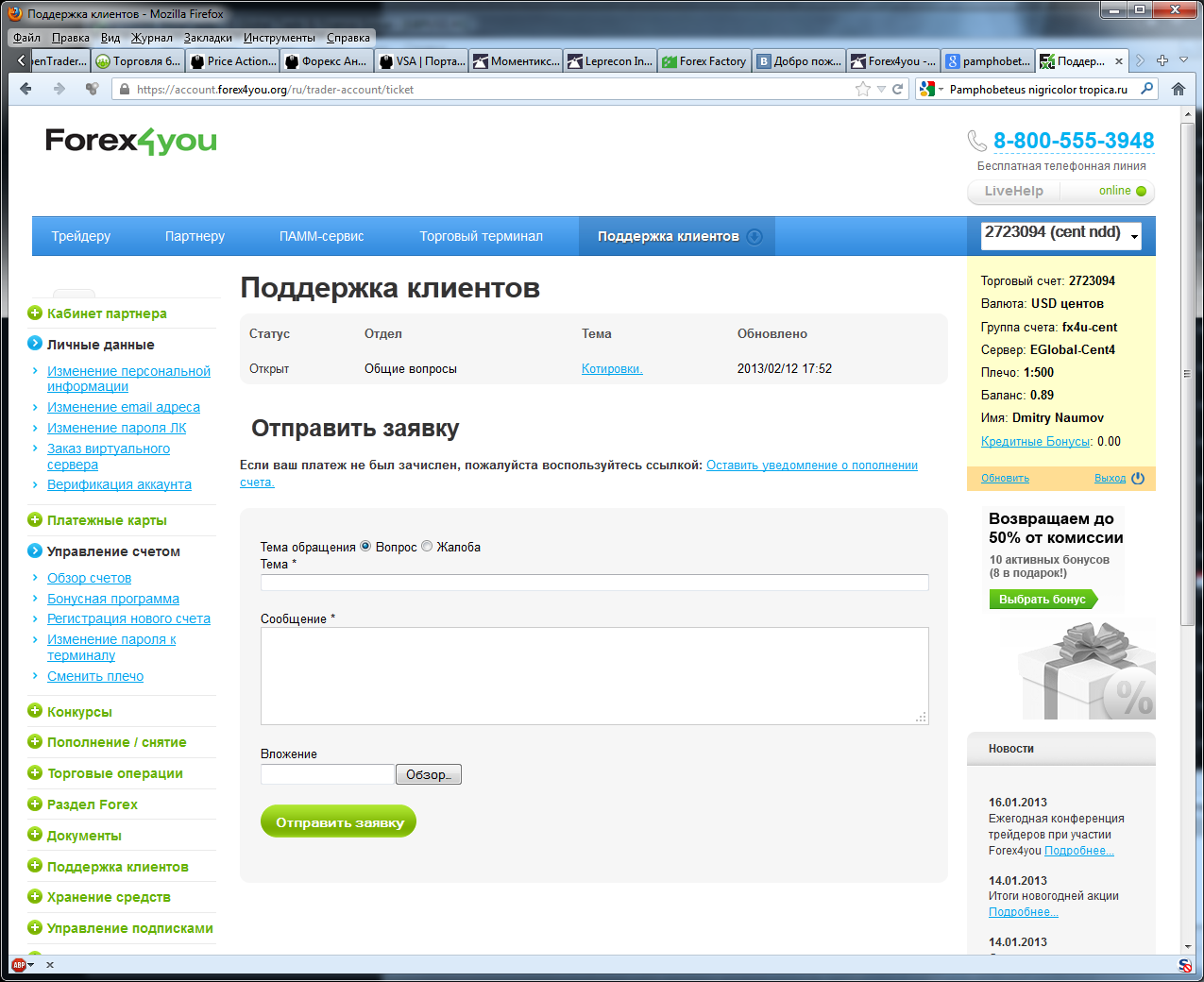Click the Home icon in Firefox toolbar
Viewport: 1204px width, 982px height.
[x=1178, y=89]
